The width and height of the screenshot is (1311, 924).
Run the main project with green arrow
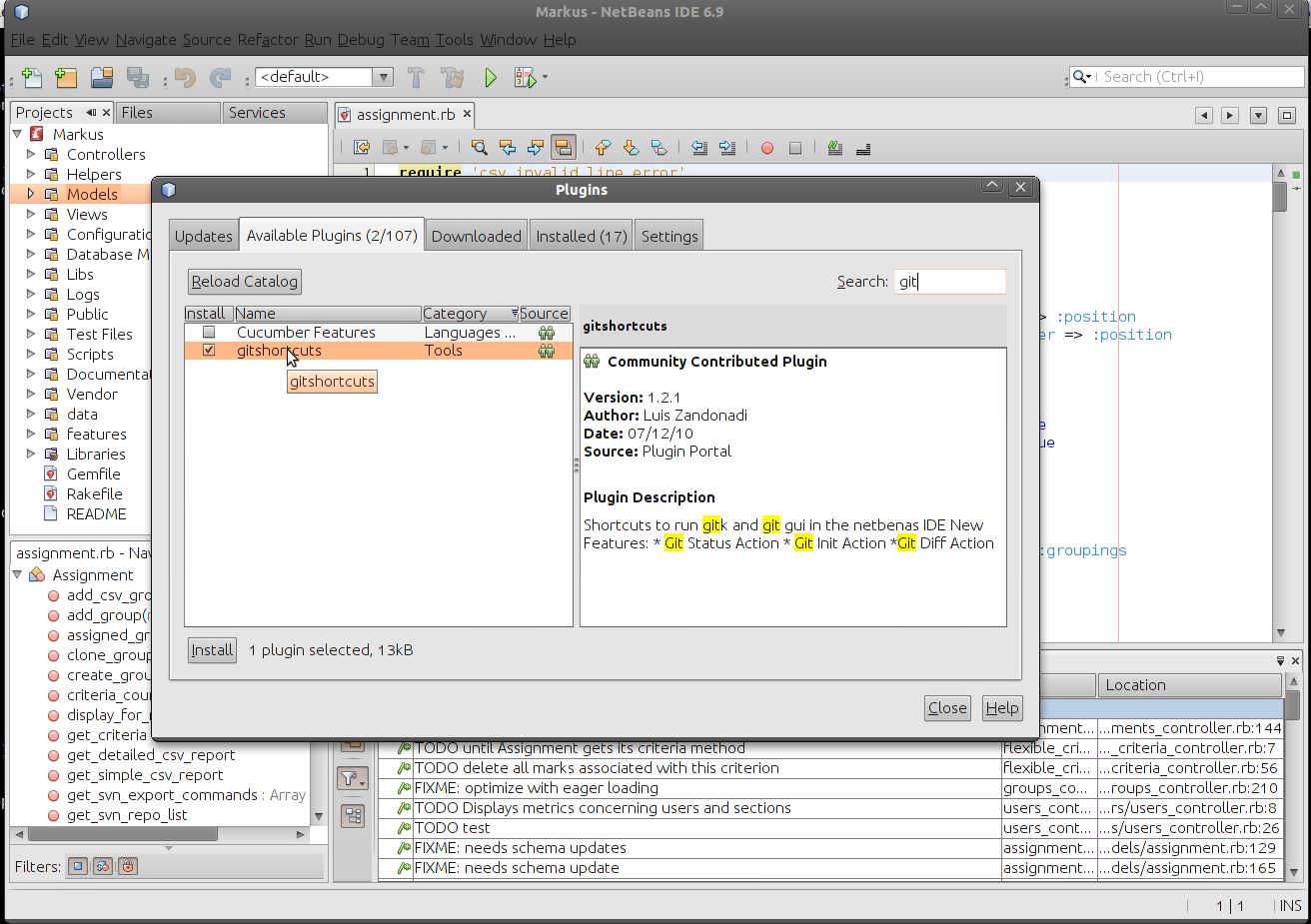click(x=490, y=77)
